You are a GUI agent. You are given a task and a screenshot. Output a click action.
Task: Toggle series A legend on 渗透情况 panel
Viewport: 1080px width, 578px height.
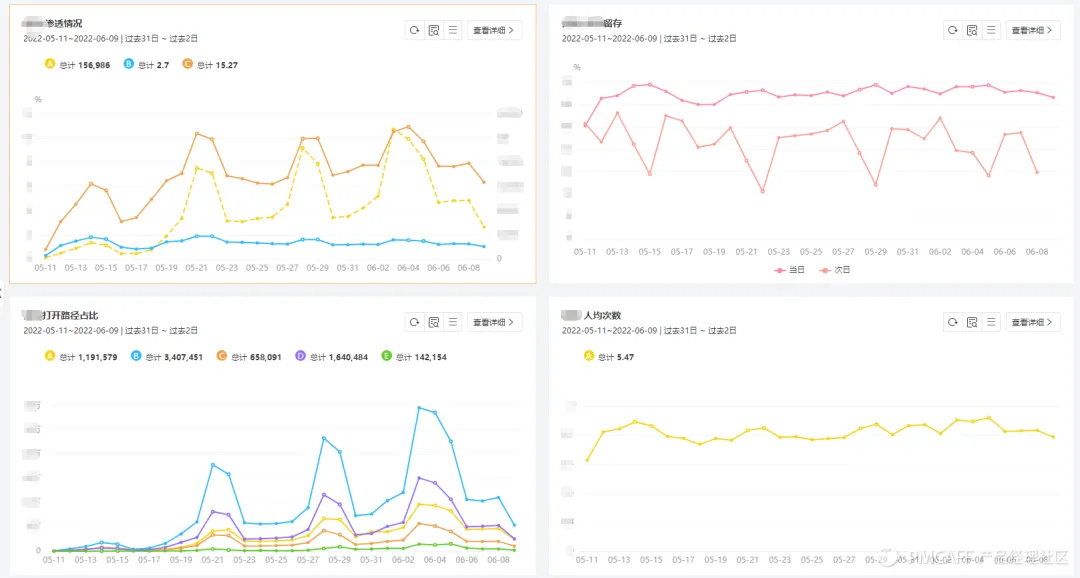(48, 64)
